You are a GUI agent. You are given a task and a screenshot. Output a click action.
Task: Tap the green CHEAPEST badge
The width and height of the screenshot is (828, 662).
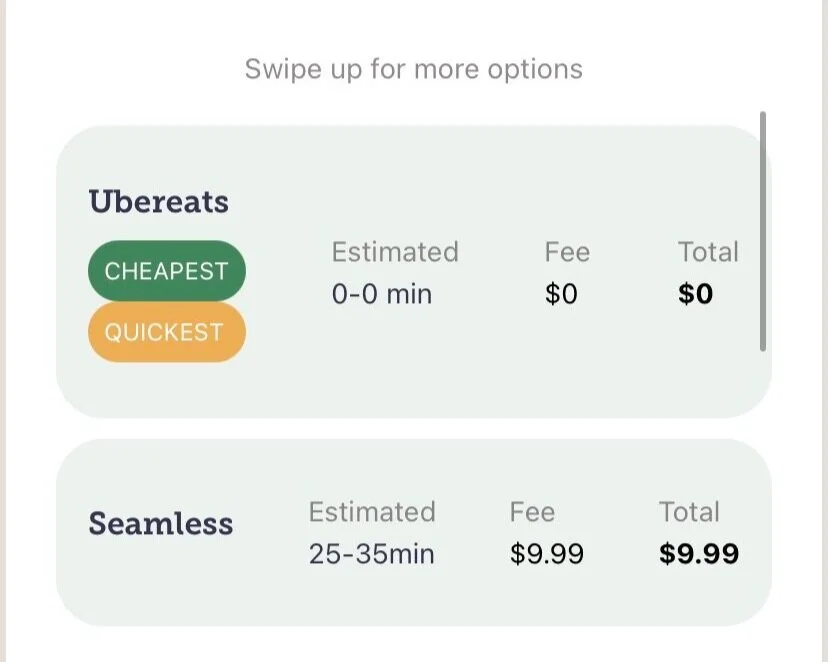166,271
